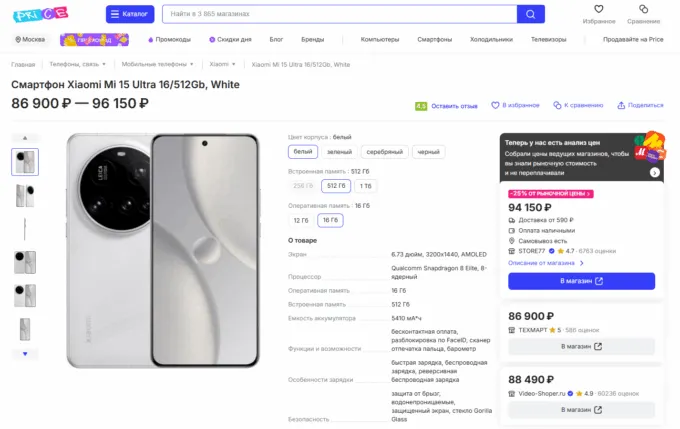Click Оставить отзыв link
The image size is (680, 429).
(453, 105)
